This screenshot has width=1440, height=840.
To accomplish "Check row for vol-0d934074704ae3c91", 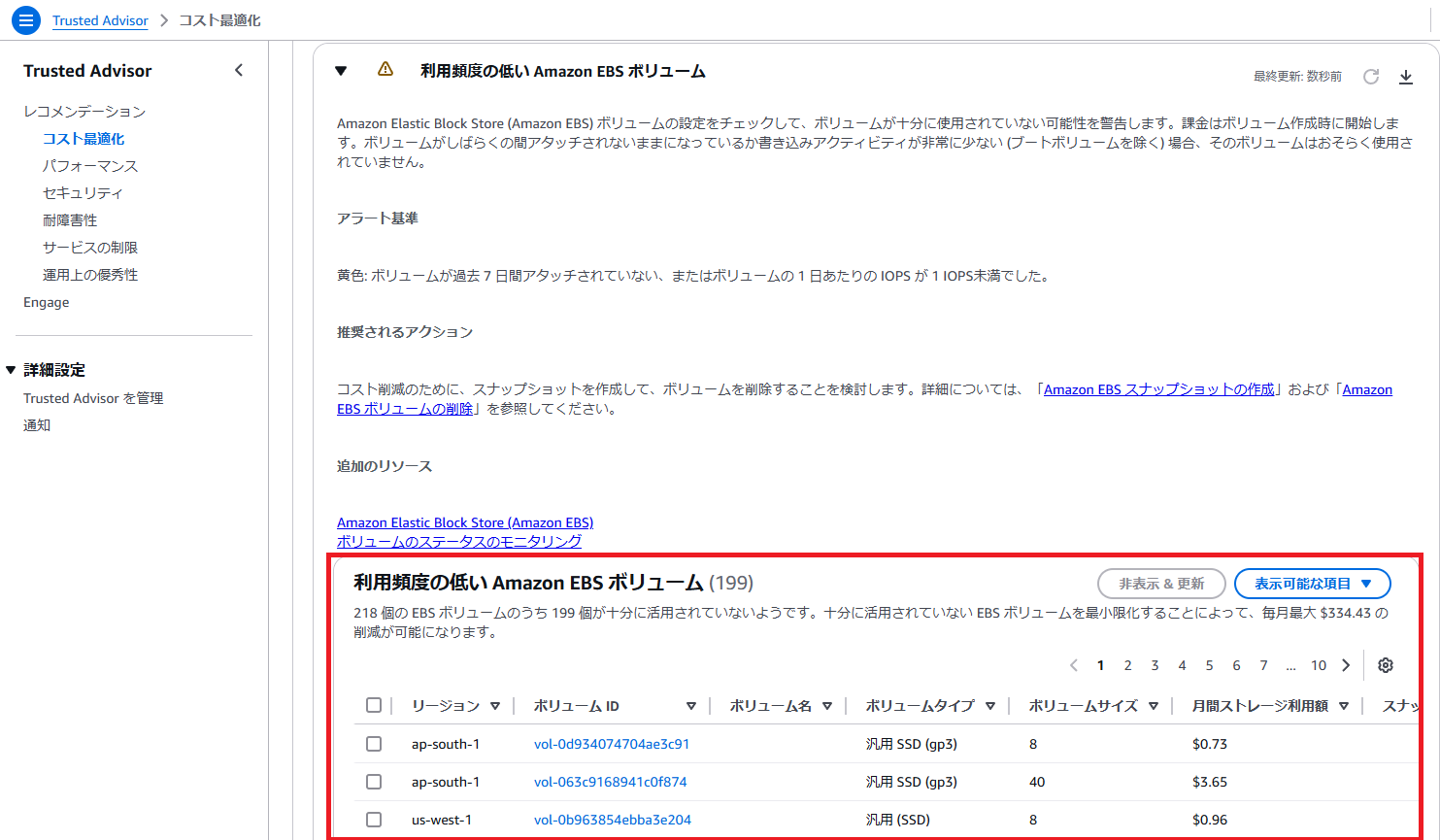I will click(x=374, y=744).
